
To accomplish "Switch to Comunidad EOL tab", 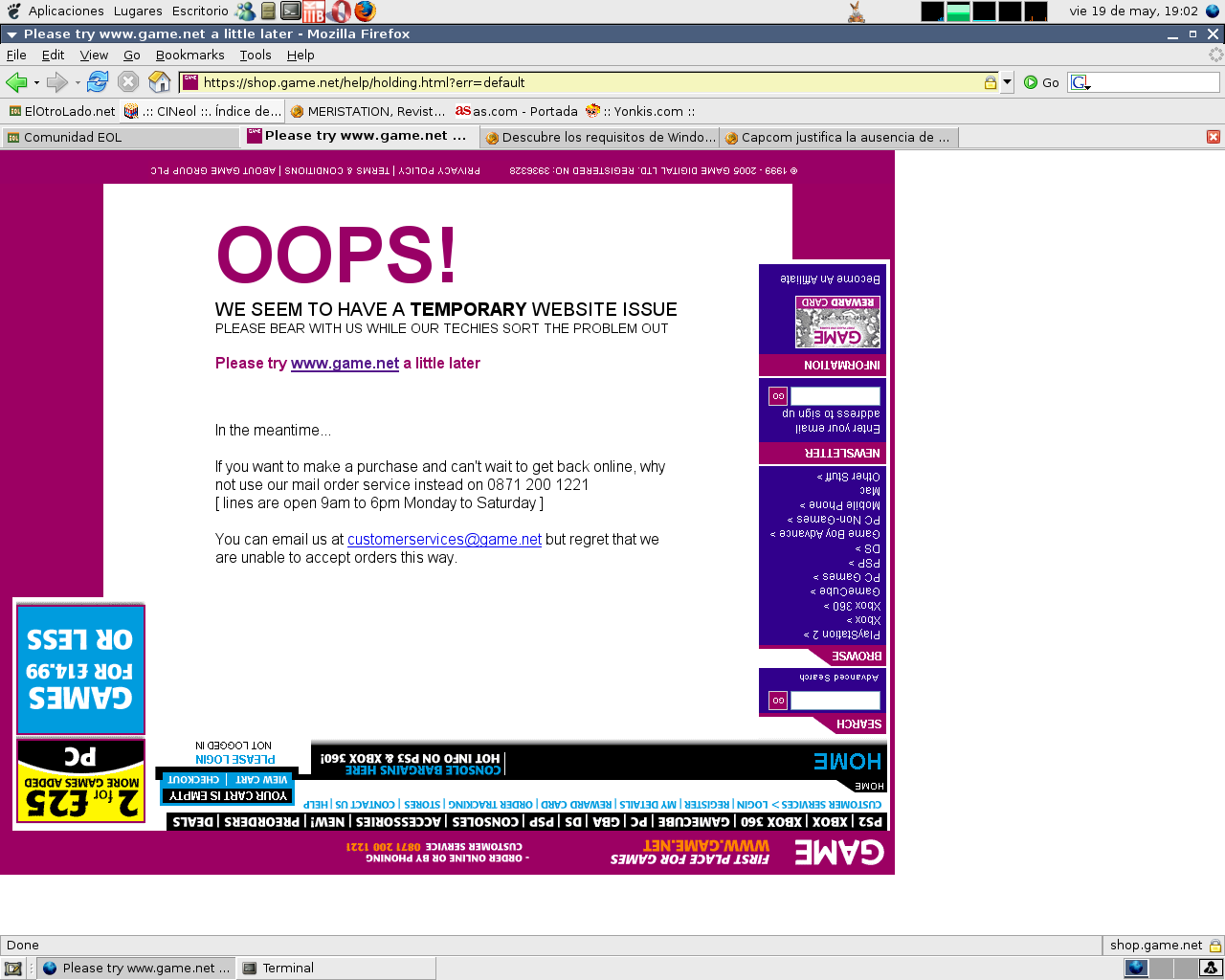I will [x=120, y=137].
